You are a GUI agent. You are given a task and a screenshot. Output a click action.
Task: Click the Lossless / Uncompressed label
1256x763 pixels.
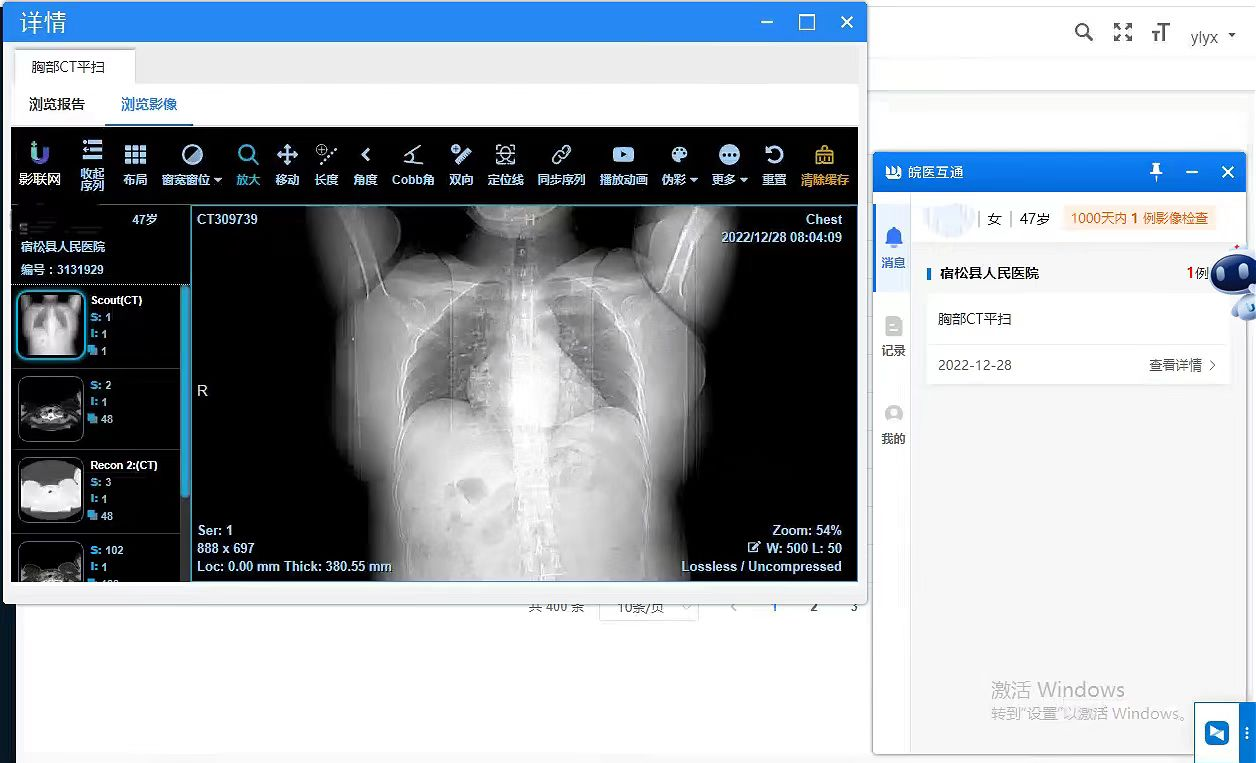point(762,566)
